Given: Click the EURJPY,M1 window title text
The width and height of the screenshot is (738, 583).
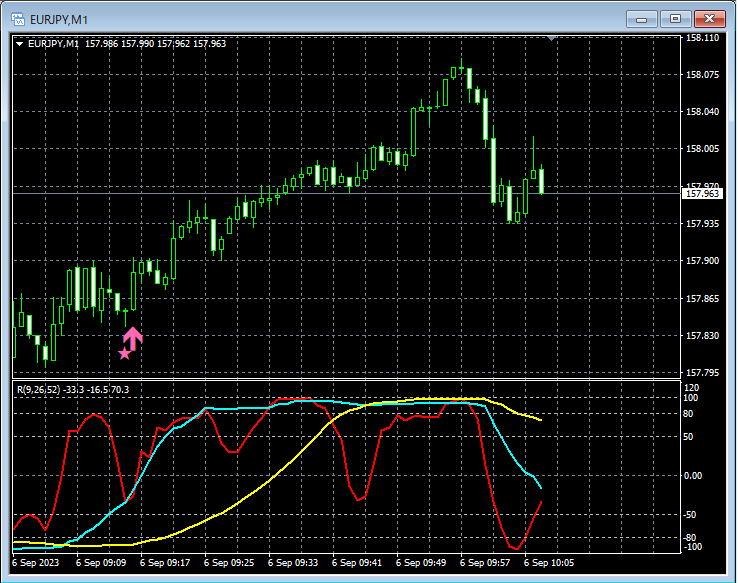Looking at the screenshot, I should point(59,20).
